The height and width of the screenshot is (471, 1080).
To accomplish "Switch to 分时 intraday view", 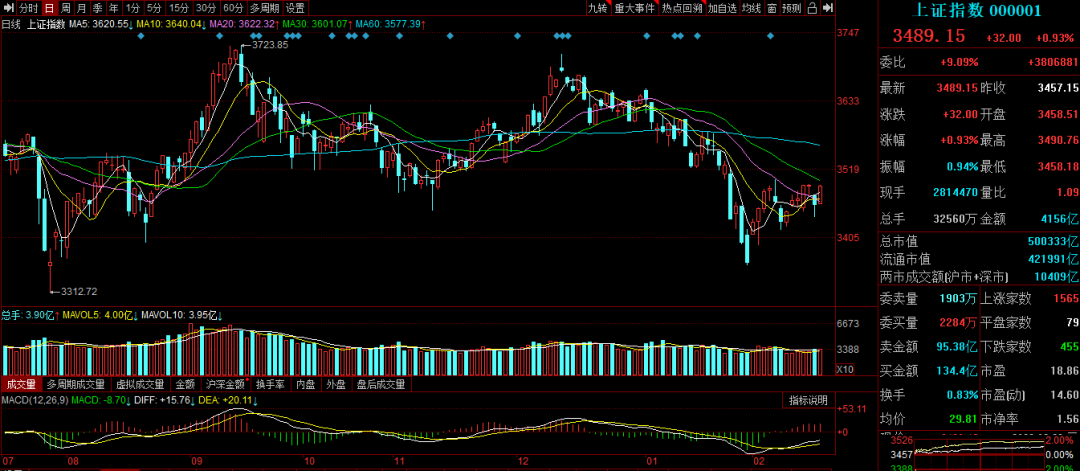I will pos(28,8).
